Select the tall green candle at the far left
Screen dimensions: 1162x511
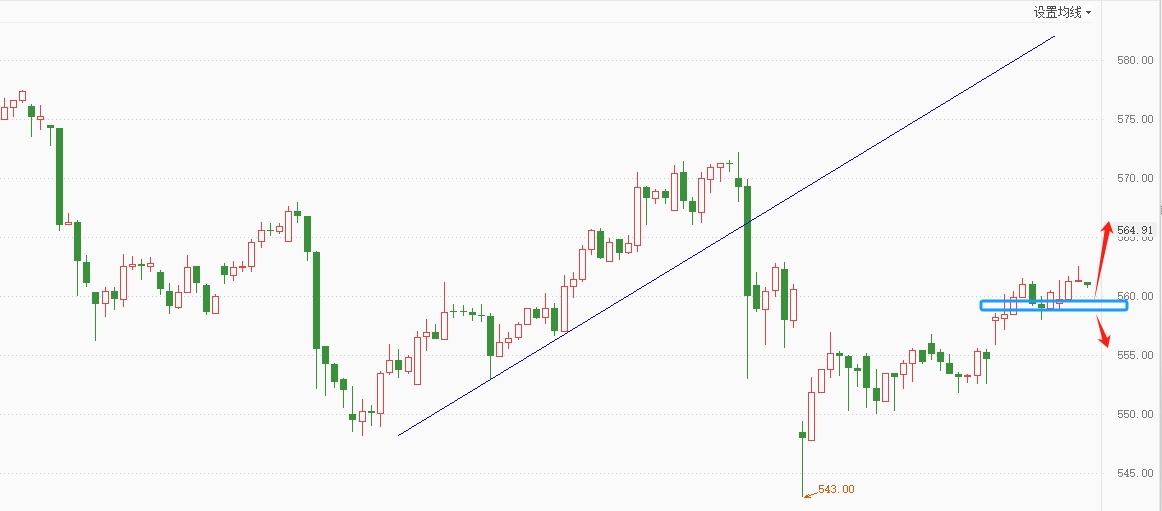(x=59, y=176)
